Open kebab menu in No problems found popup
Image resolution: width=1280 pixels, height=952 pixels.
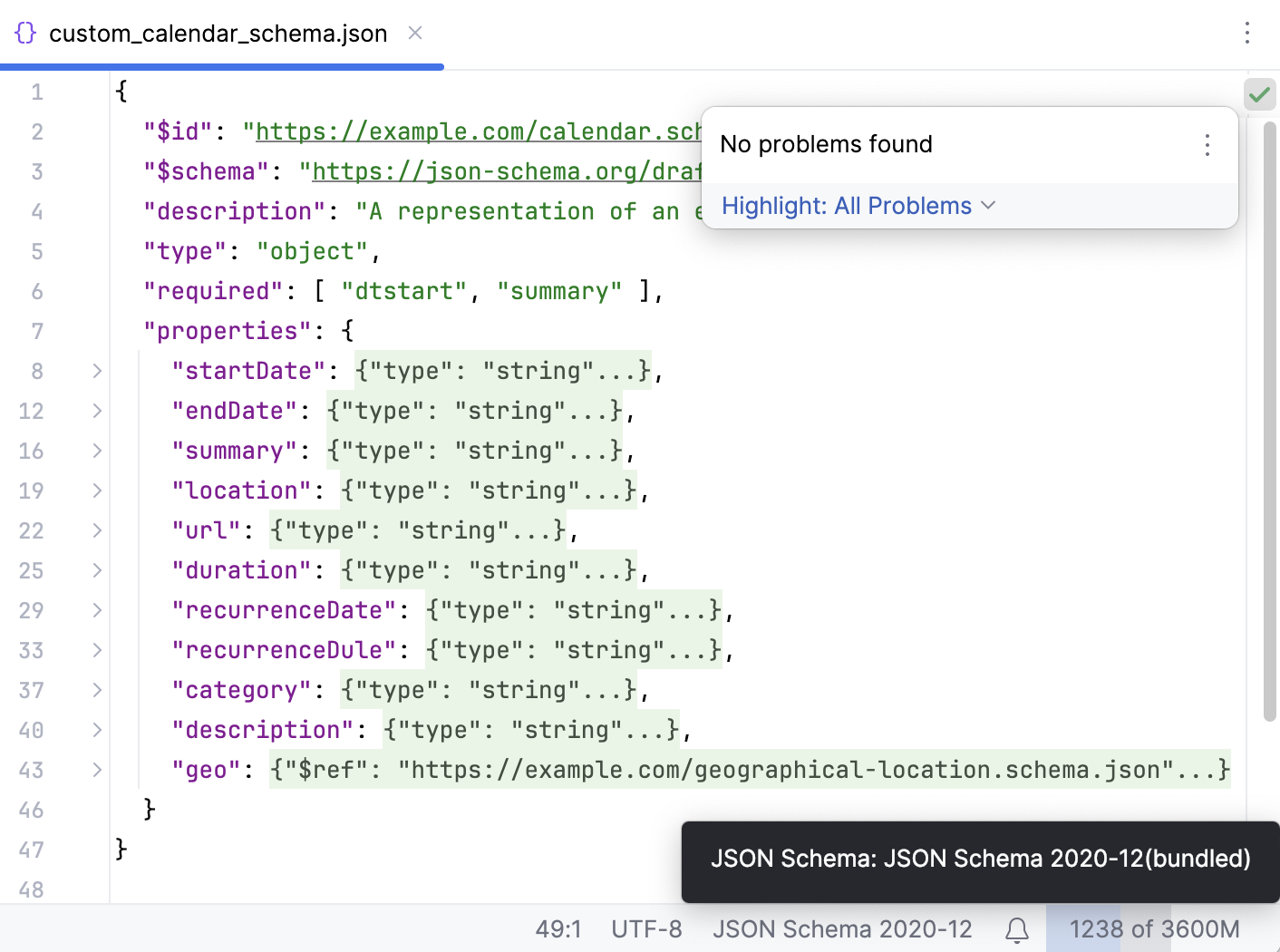(1207, 144)
